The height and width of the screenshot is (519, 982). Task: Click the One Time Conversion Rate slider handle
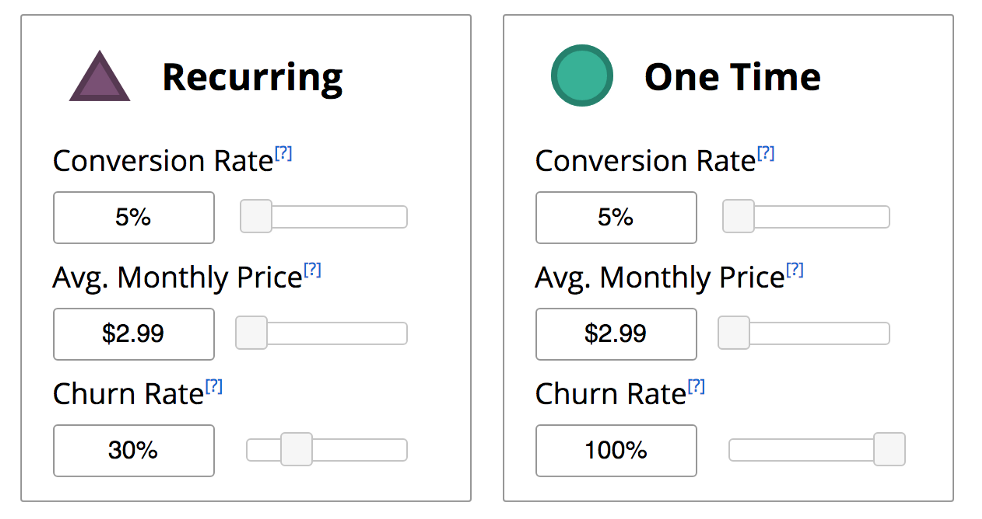[x=738, y=217]
